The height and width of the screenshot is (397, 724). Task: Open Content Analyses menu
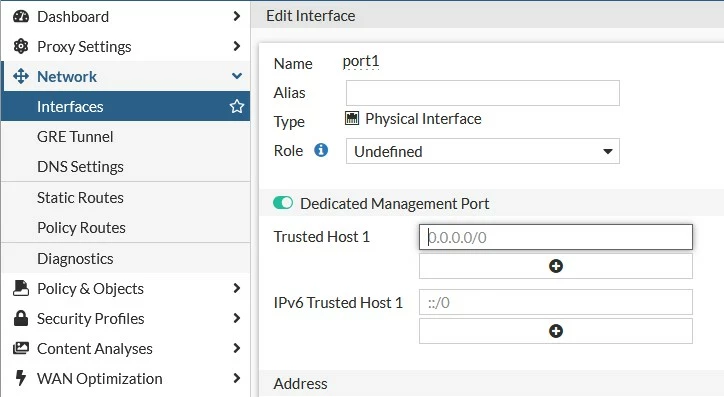(126, 349)
